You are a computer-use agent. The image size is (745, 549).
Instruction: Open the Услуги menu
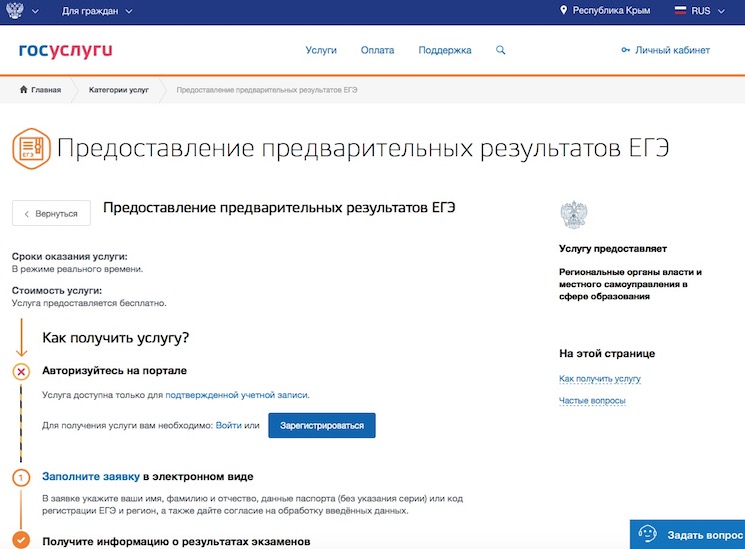(321, 50)
